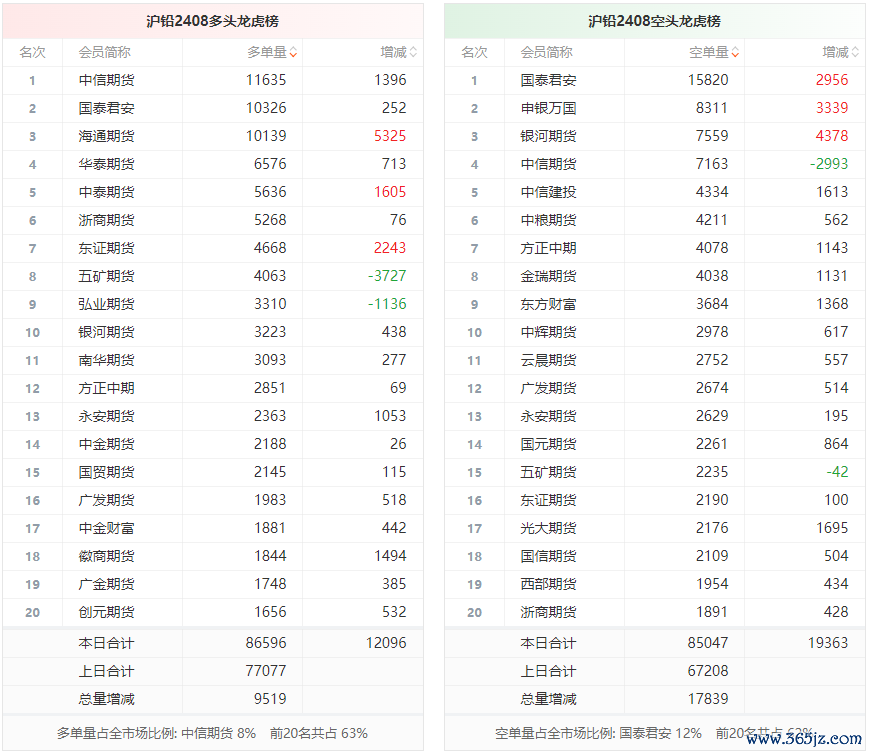The width and height of the screenshot is (869, 754).
Task: Select 中金财富 row name
Action: (x=106, y=528)
